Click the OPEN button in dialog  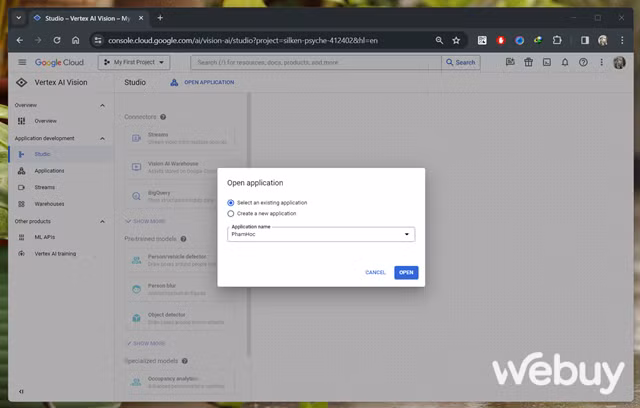(406, 273)
